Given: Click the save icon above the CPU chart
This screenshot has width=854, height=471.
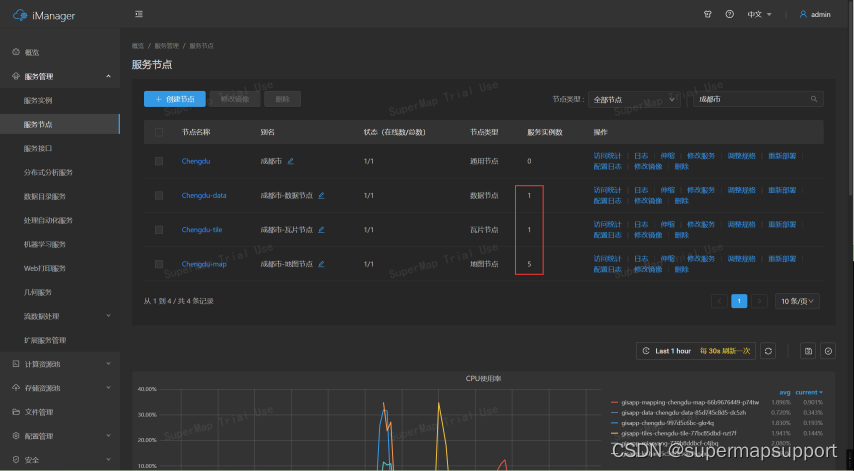Looking at the screenshot, I should point(808,351).
